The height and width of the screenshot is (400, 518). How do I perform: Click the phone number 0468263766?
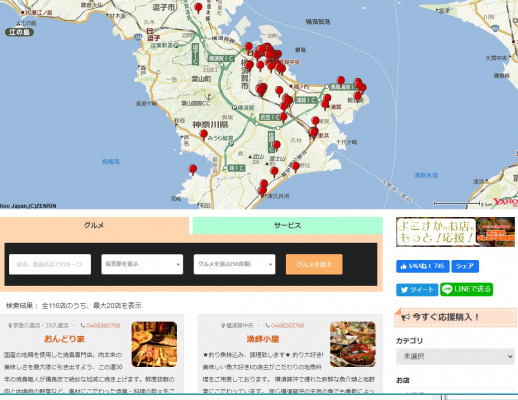coord(287,325)
